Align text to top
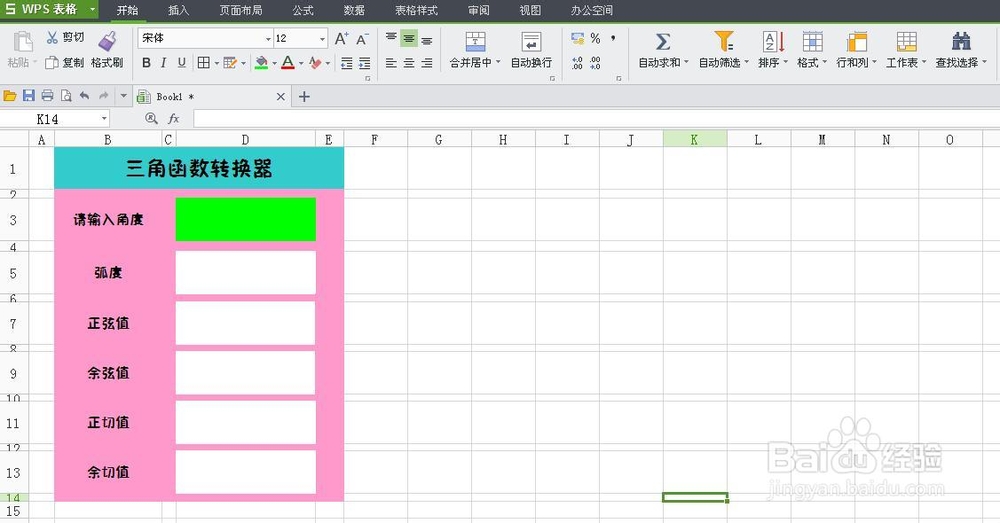Viewport: 1000px width, 523px height. click(x=391, y=38)
